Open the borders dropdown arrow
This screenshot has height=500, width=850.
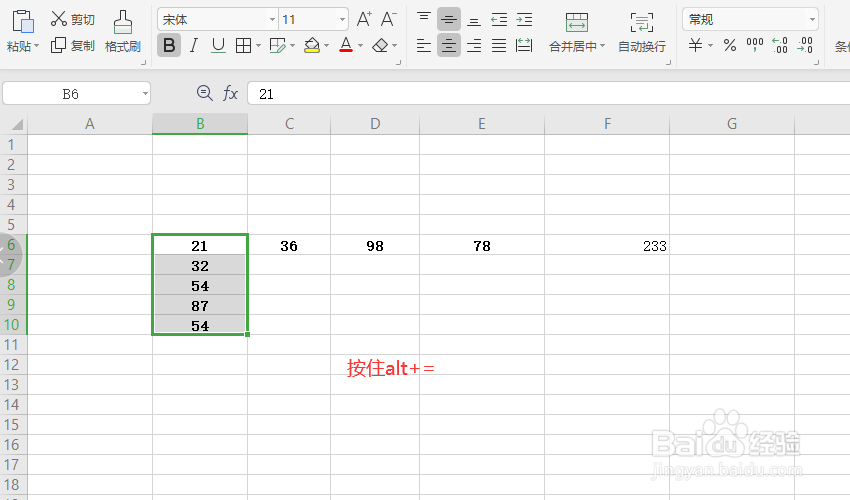[x=258, y=46]
